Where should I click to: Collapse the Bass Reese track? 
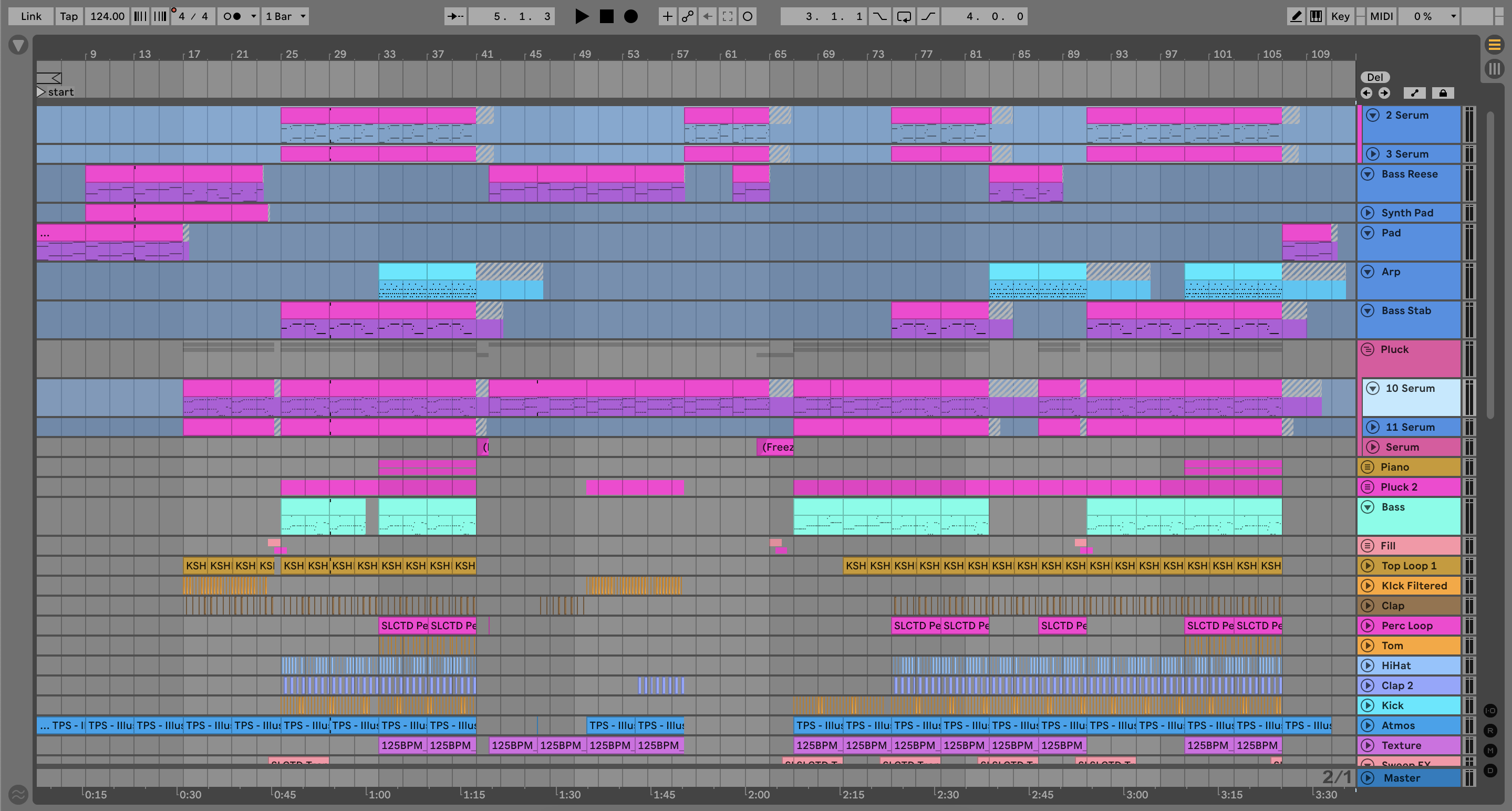pos(1368,174)
